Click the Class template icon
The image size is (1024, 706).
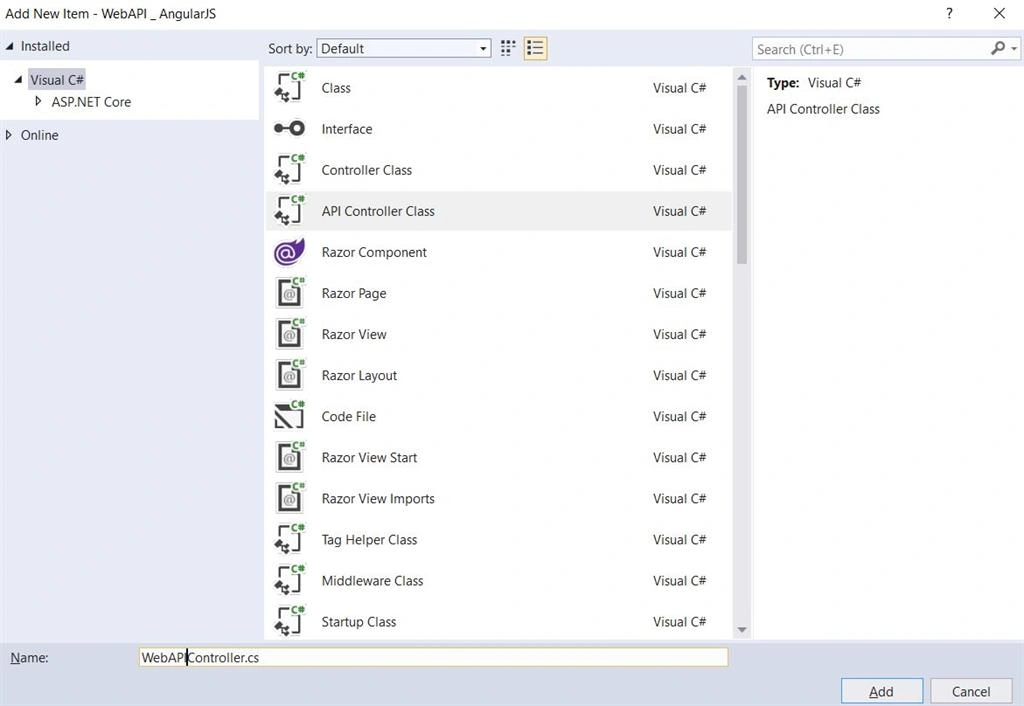point(289,88)
